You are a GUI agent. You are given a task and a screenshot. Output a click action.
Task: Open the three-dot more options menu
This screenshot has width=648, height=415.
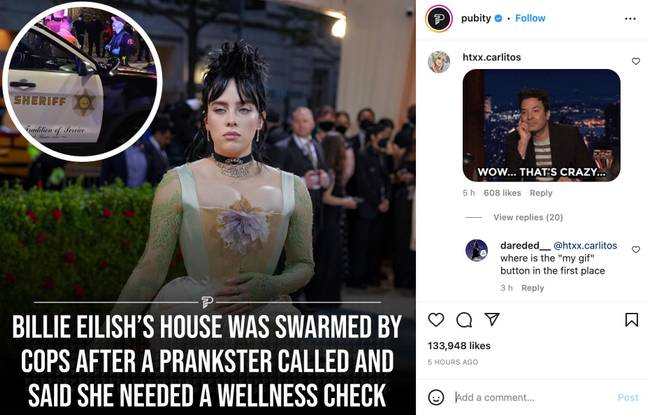pyautogui.click(x=630, y=19)
